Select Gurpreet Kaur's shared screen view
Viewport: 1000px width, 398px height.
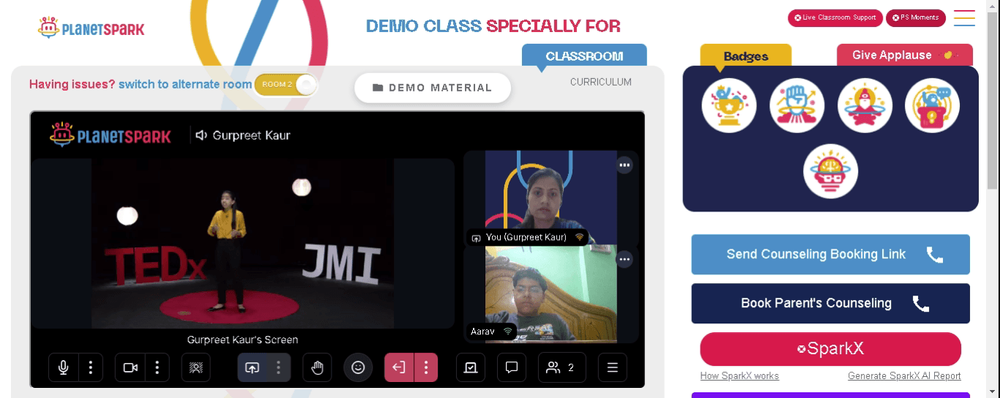[x=242, y=244]
